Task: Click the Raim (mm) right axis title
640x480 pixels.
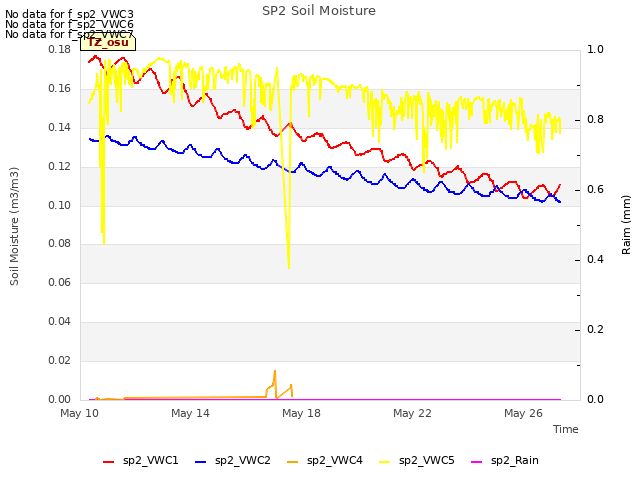Action: click(x=626, y=225)
